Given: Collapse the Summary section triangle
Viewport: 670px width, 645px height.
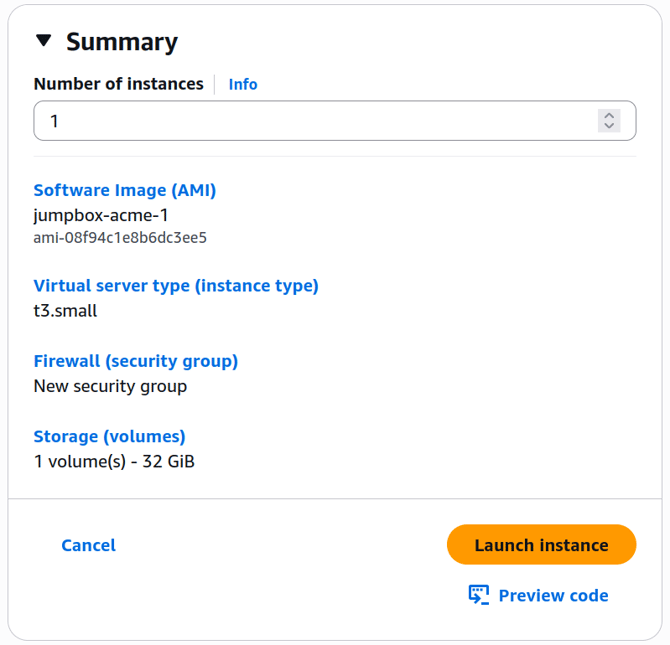Looking at the screenshot, I should pos(43,41).
